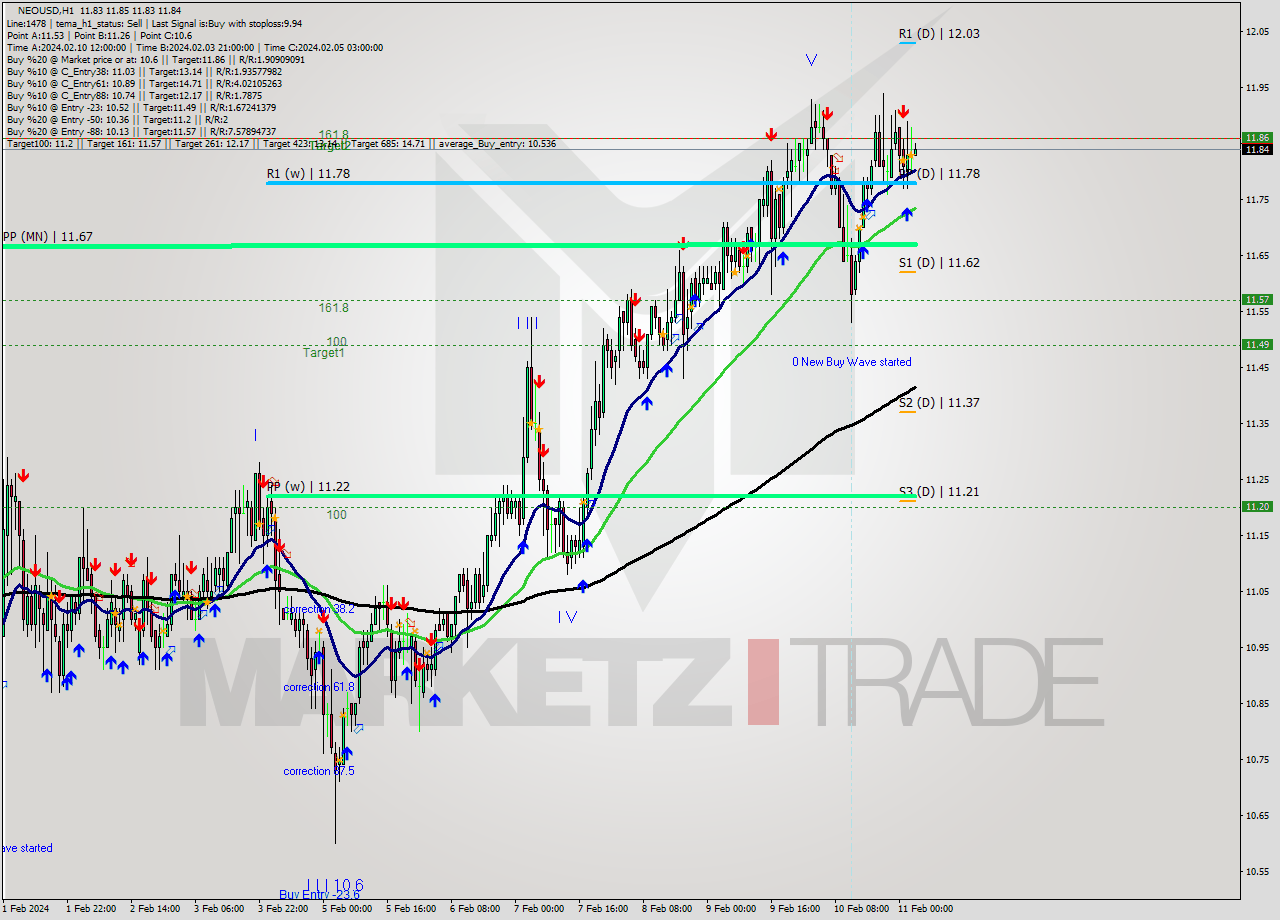This screenshot has height=920, width=1280.
Task: Click the '3 Feb 06:00' time axis label
Action: [219, 909]
